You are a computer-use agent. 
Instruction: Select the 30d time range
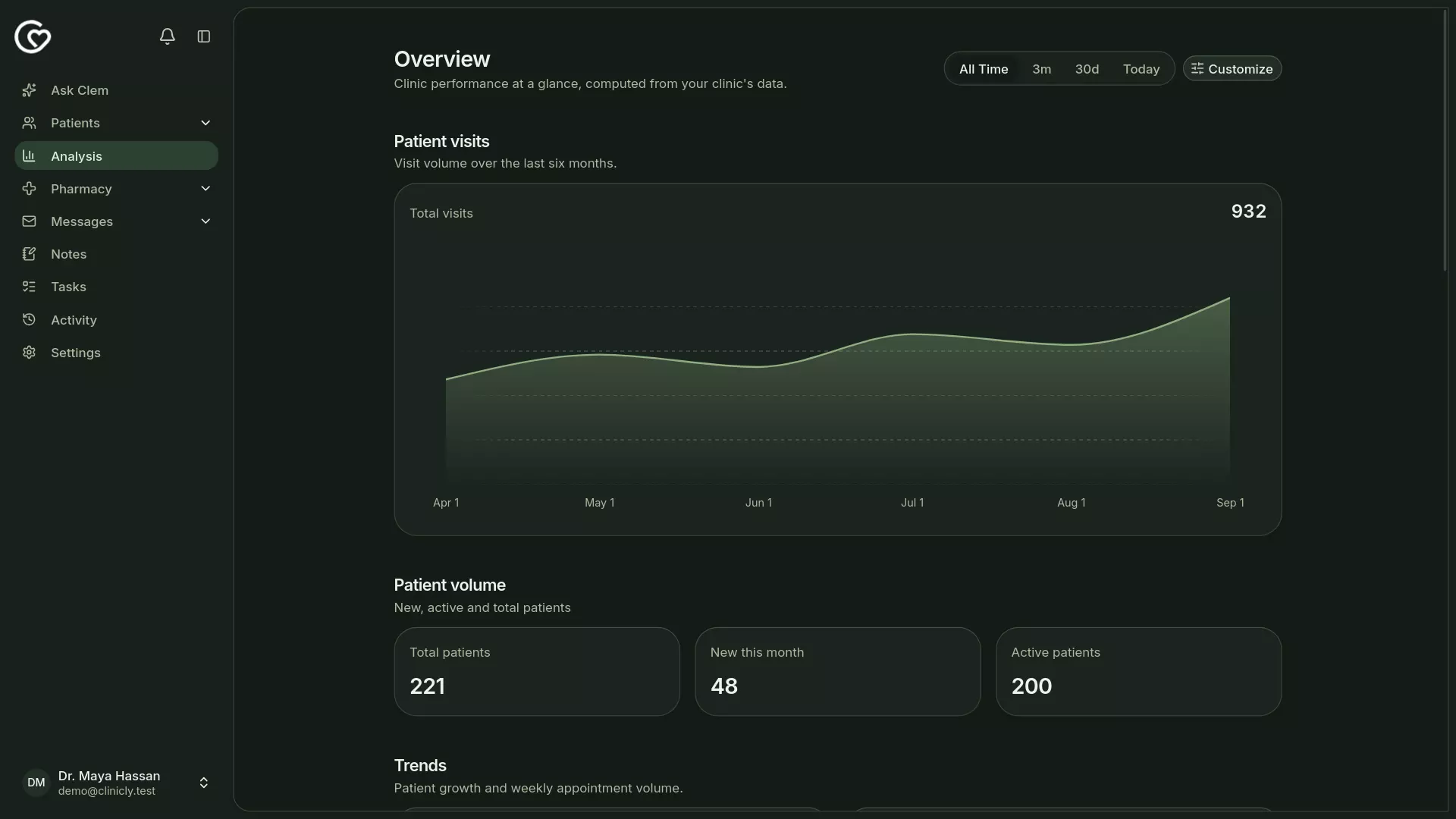pyautogui.click(x=1087, y=69)
